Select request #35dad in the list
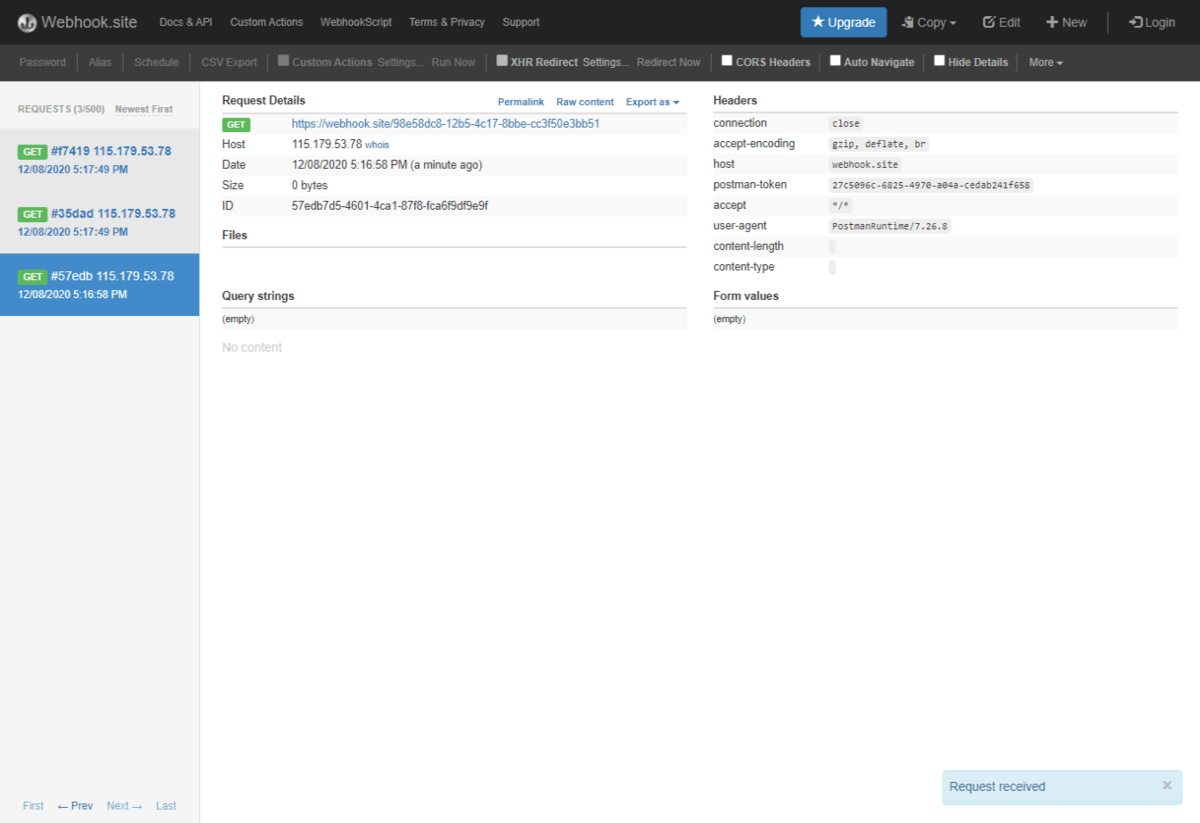 (x=100, y=222)
